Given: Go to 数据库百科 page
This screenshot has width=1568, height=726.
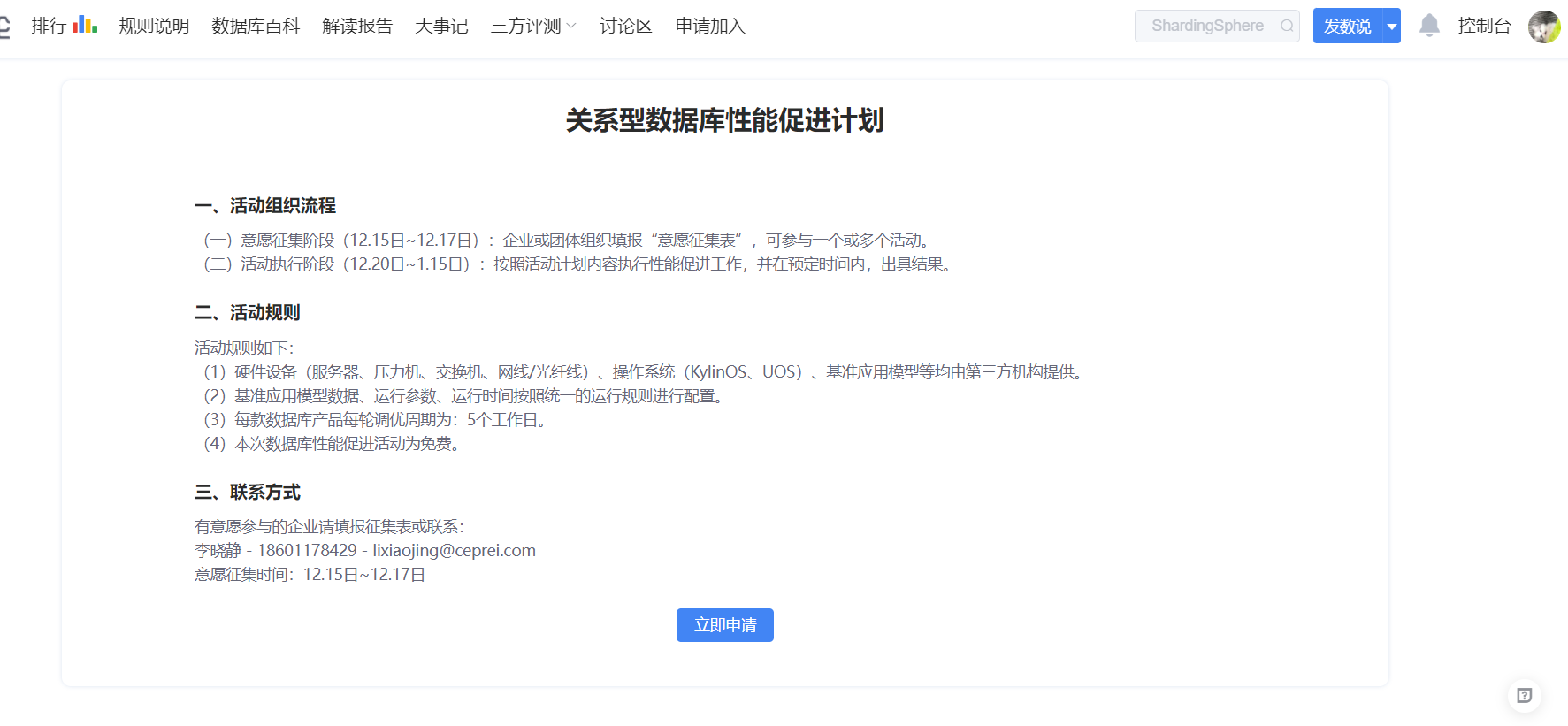Looking at the screenshot, I should point(256,26).
